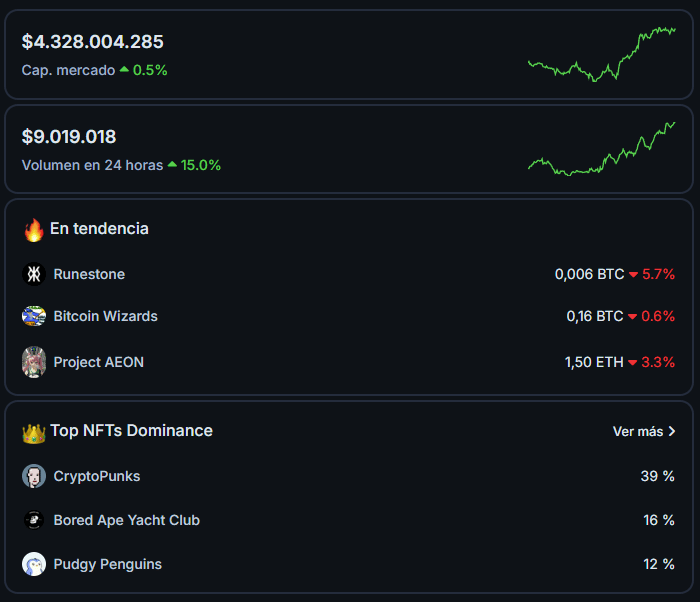This screenshot has height=602, width=700.
Task: Click the 3.3% change for Project AEON
Action: pos(658,362)
